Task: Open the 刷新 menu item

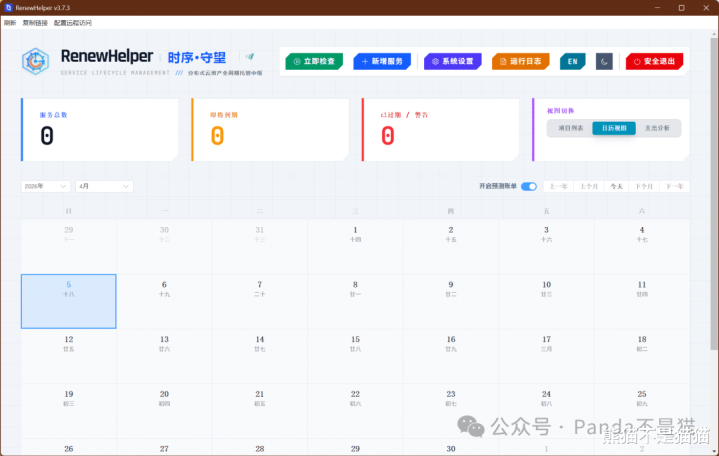Action: (x=10, y=22)
